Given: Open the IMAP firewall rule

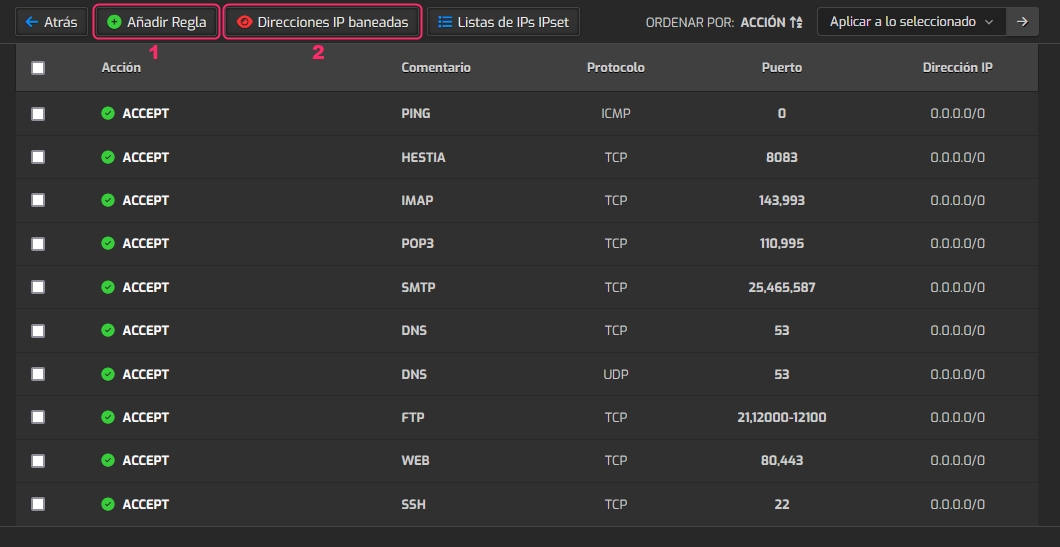Looking at the screenshot, I should pyautogui.click(x=417, y=200).
